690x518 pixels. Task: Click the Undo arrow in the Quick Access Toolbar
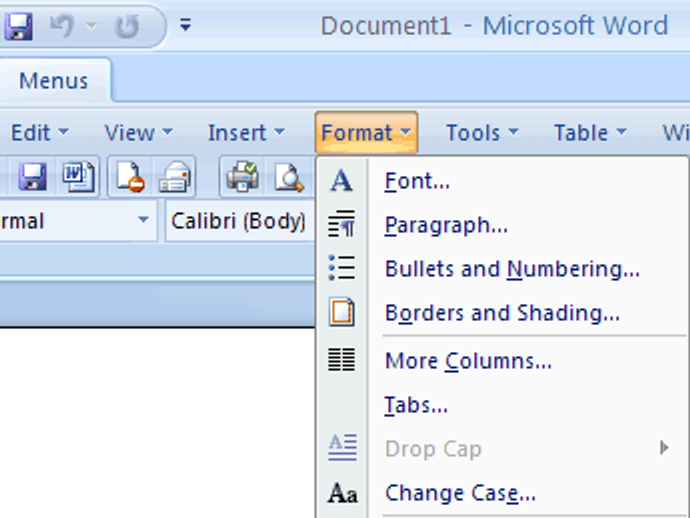click(61, 26)
